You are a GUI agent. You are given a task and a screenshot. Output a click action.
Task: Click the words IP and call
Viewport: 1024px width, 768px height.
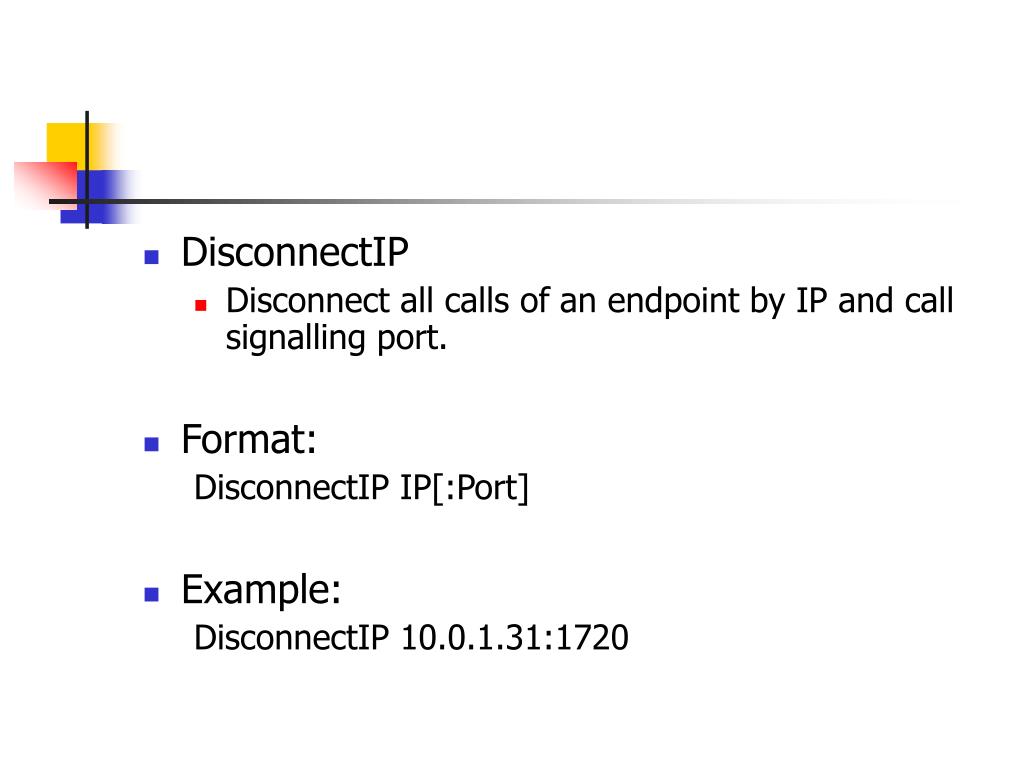tap(874, 301)
